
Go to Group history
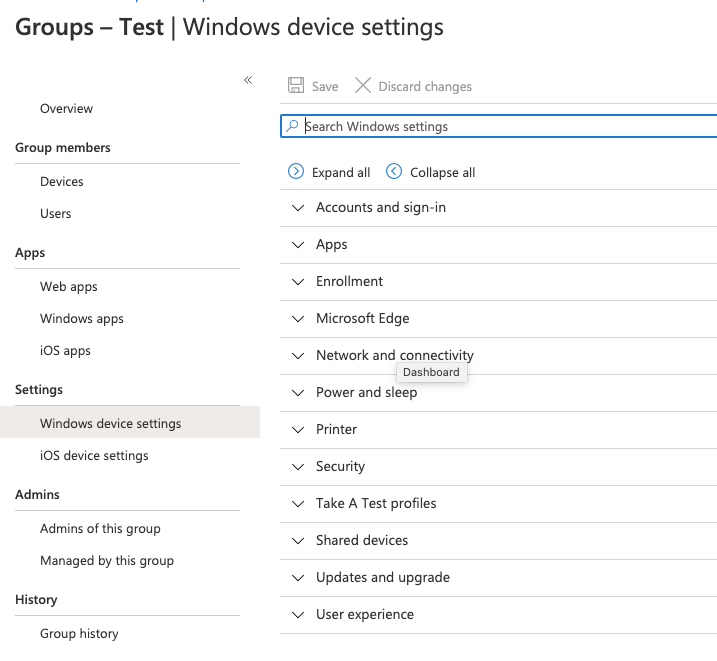pyautogui.click(x=79, y=633)
